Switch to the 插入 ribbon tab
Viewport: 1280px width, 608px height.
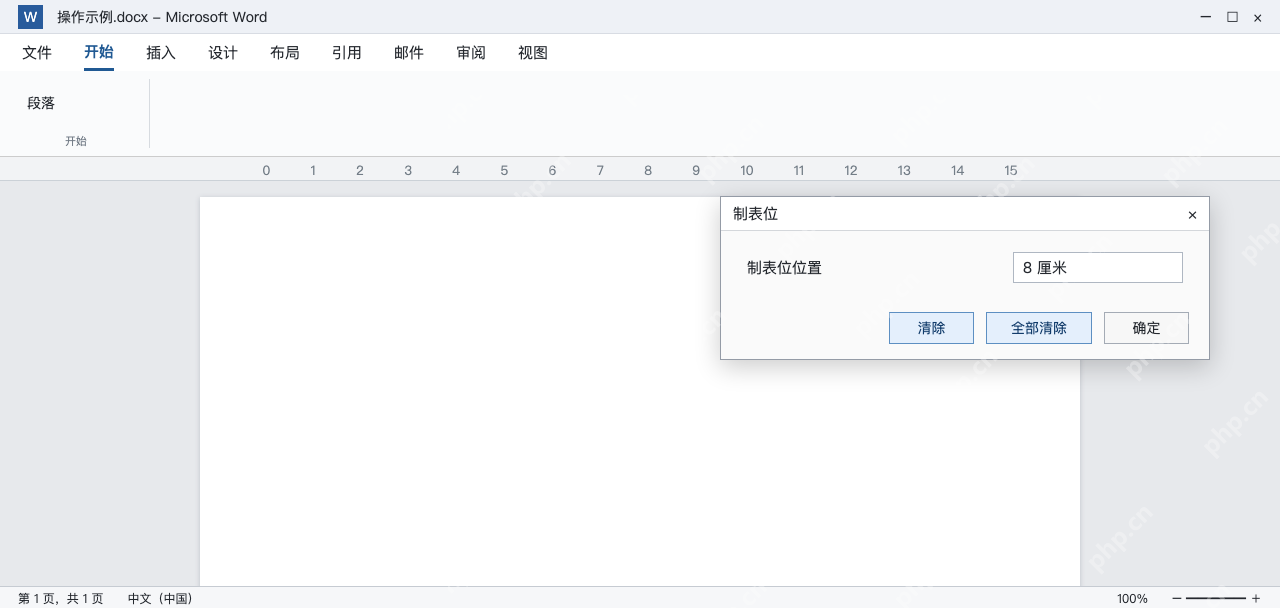coord(161,53)
